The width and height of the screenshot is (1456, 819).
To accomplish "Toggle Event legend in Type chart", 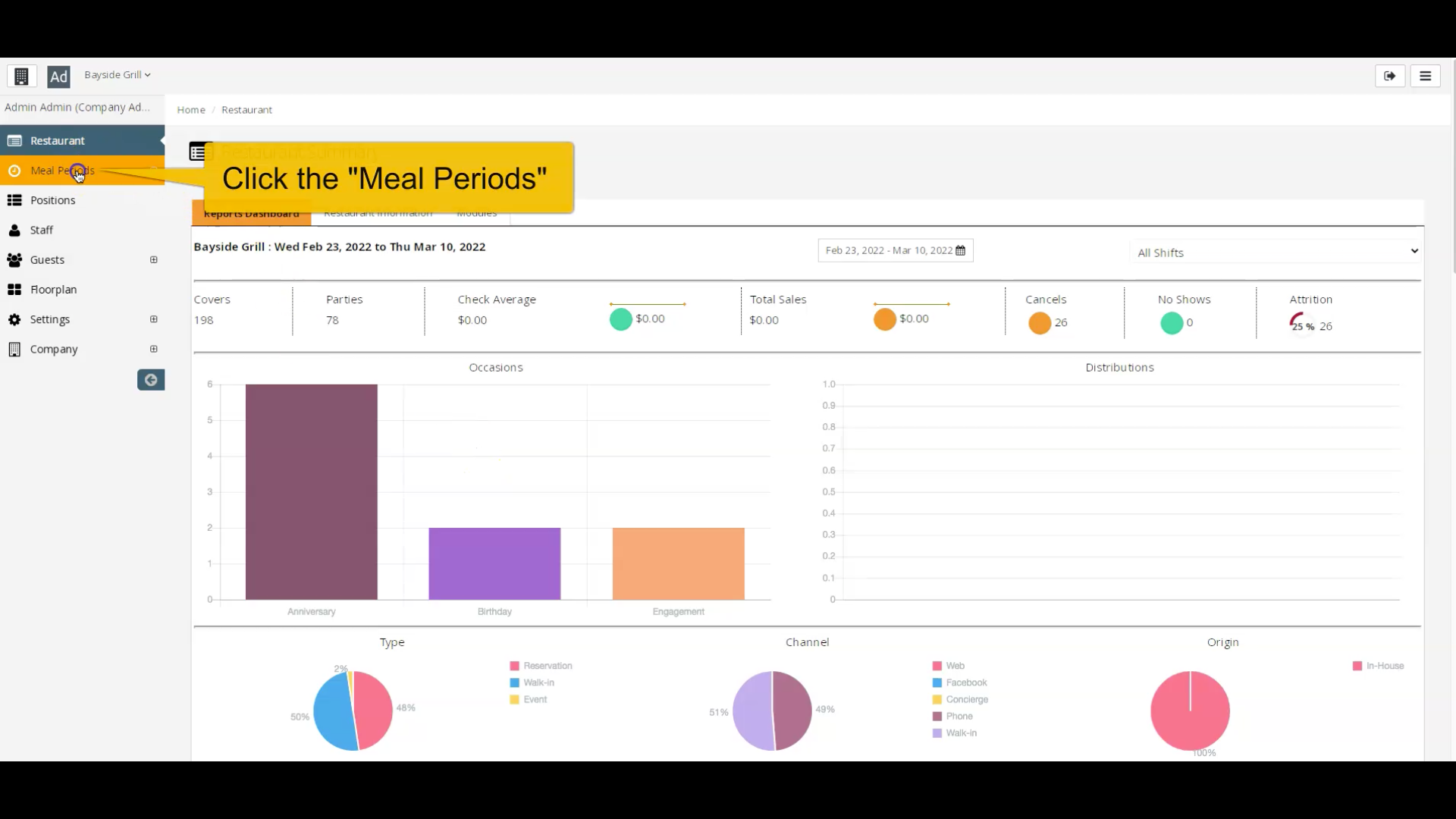I will [x=529, y=699].
